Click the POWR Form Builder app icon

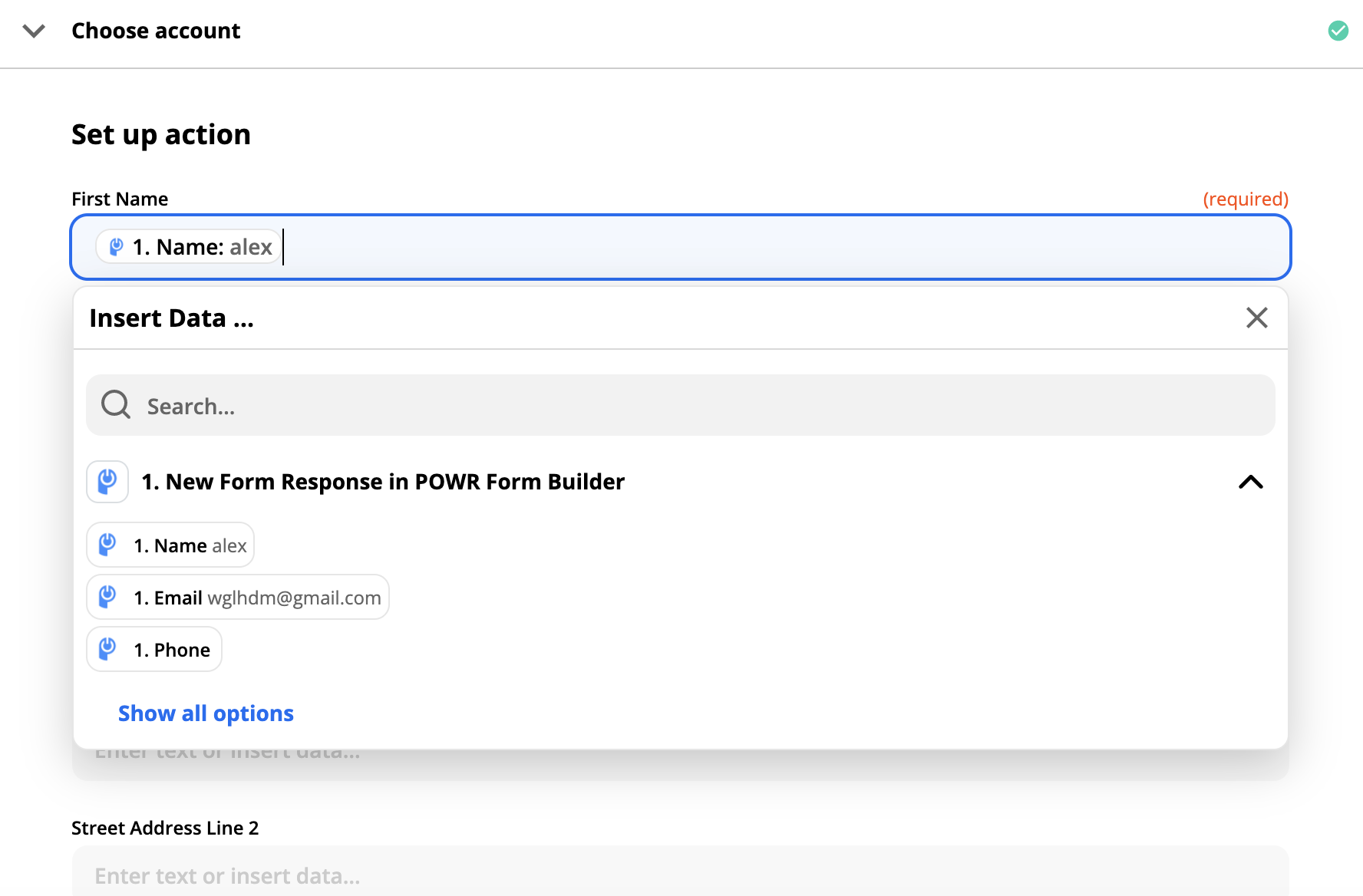(x=107, y=482)
